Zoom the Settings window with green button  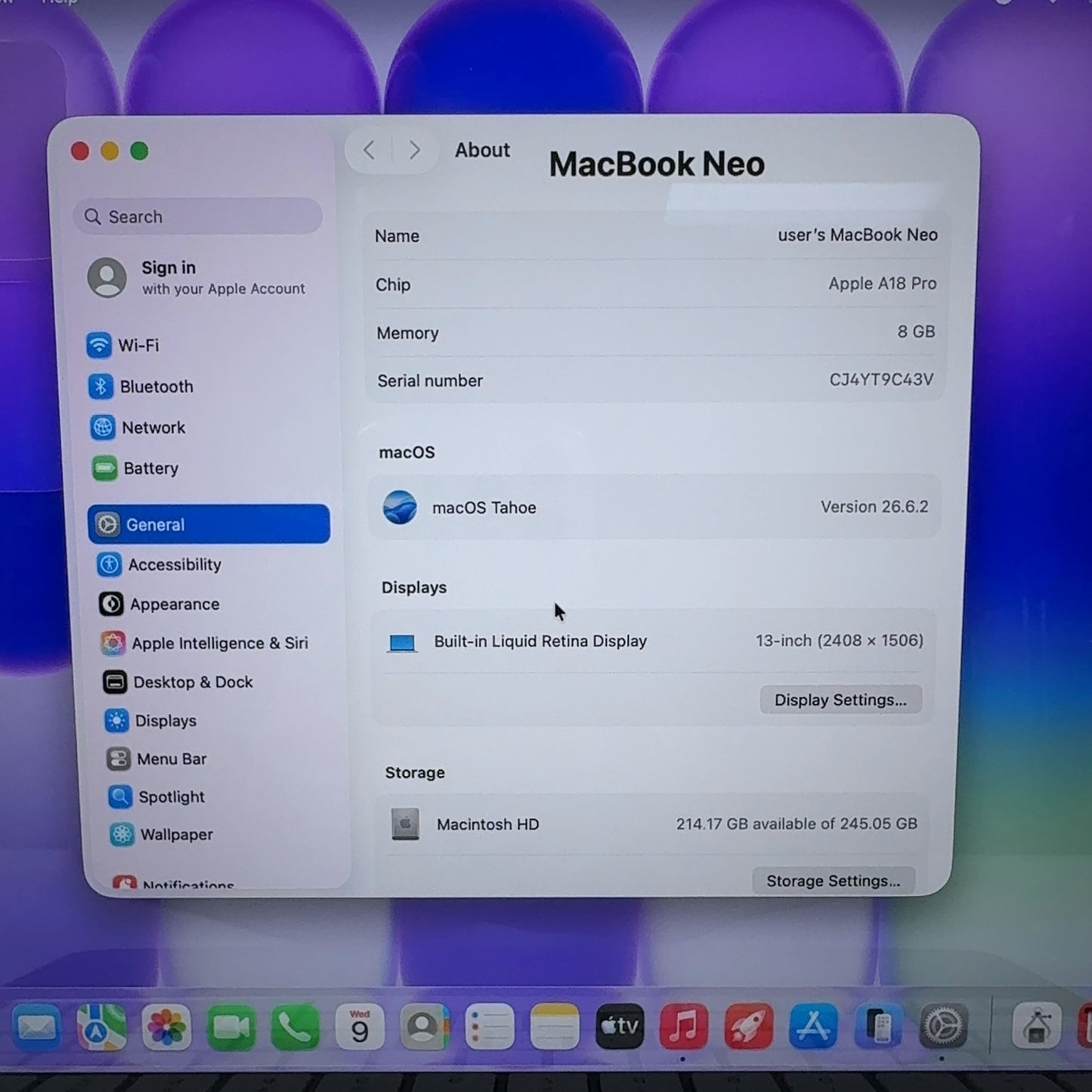pyautogui.click(x=139, y=151)
